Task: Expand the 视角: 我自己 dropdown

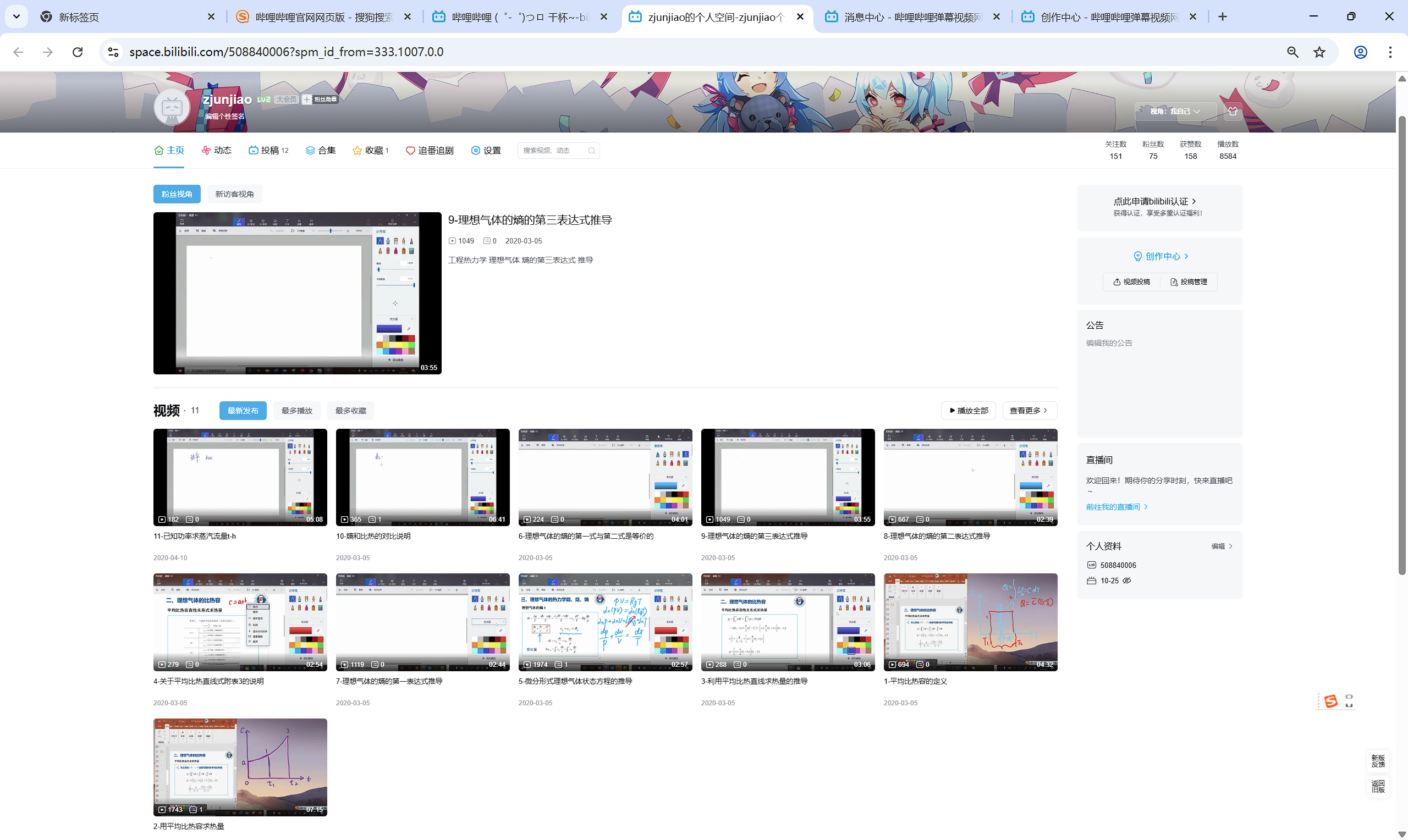Action: (1175, 112)
